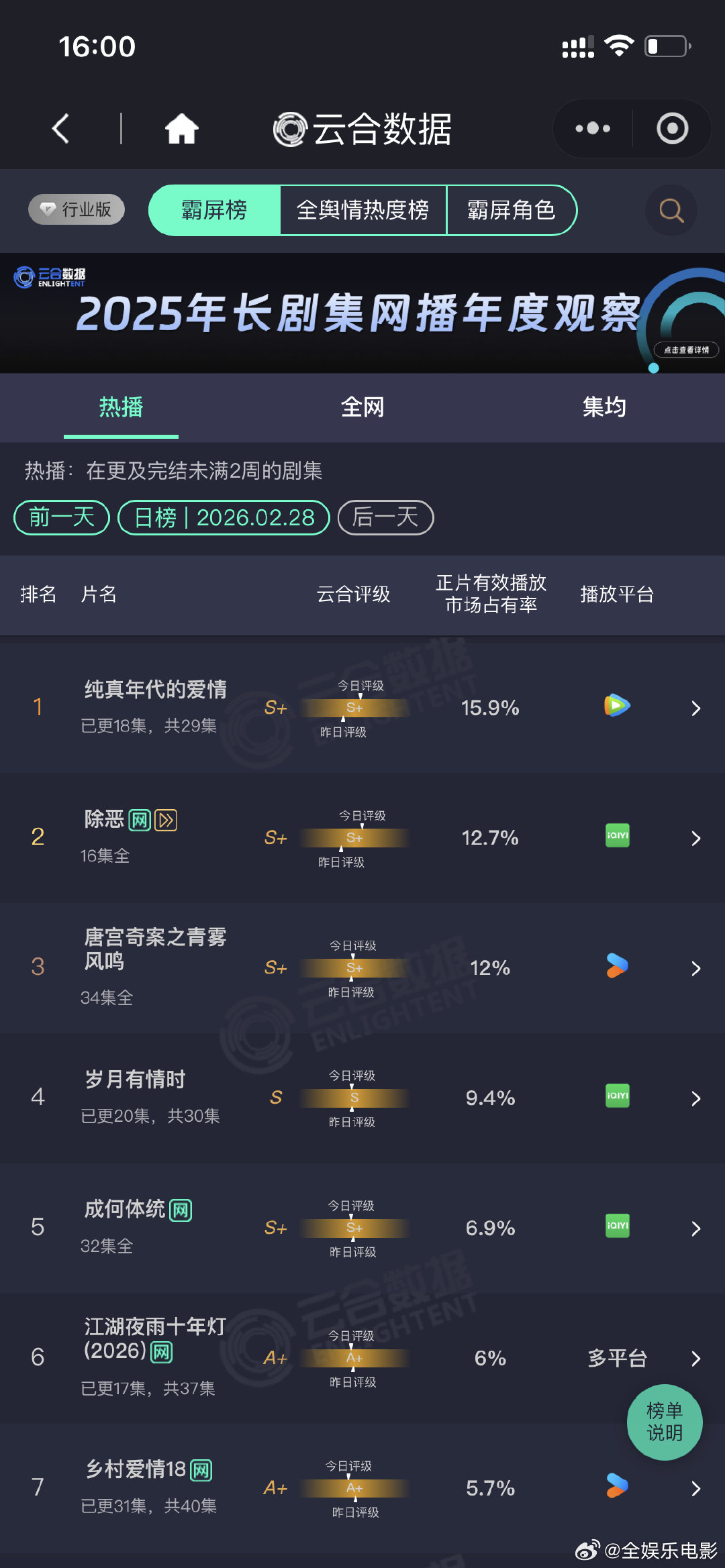
Task: Click 后一天 to view next day
Action: coord(385,517)
